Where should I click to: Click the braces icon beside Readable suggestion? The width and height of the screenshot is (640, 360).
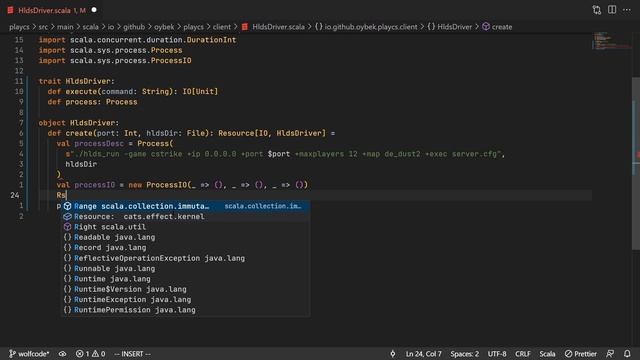(67, 237)
